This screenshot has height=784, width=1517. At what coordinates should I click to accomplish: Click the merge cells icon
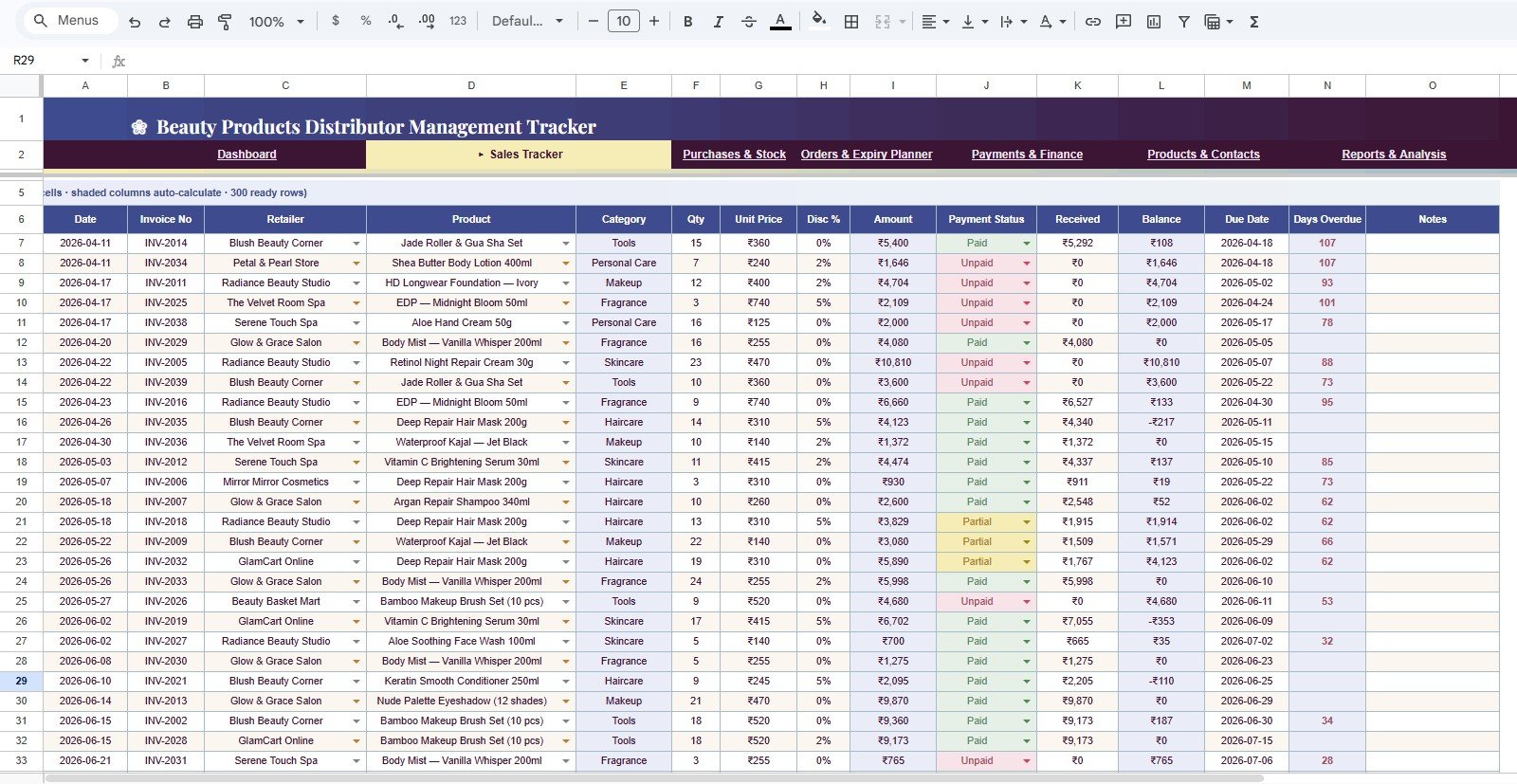point(883,21)
